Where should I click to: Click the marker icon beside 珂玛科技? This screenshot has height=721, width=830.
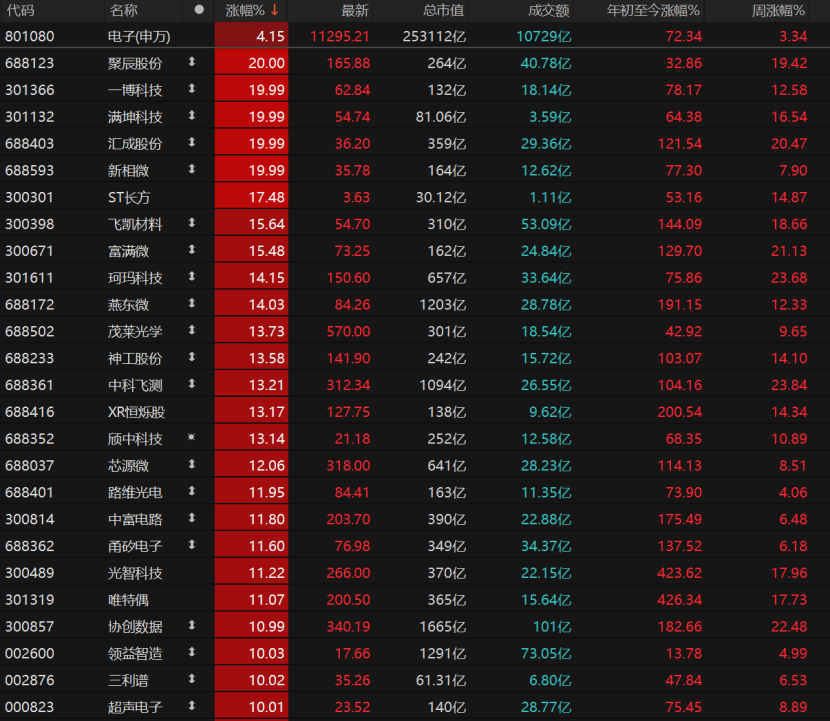(x=192, y=276)
